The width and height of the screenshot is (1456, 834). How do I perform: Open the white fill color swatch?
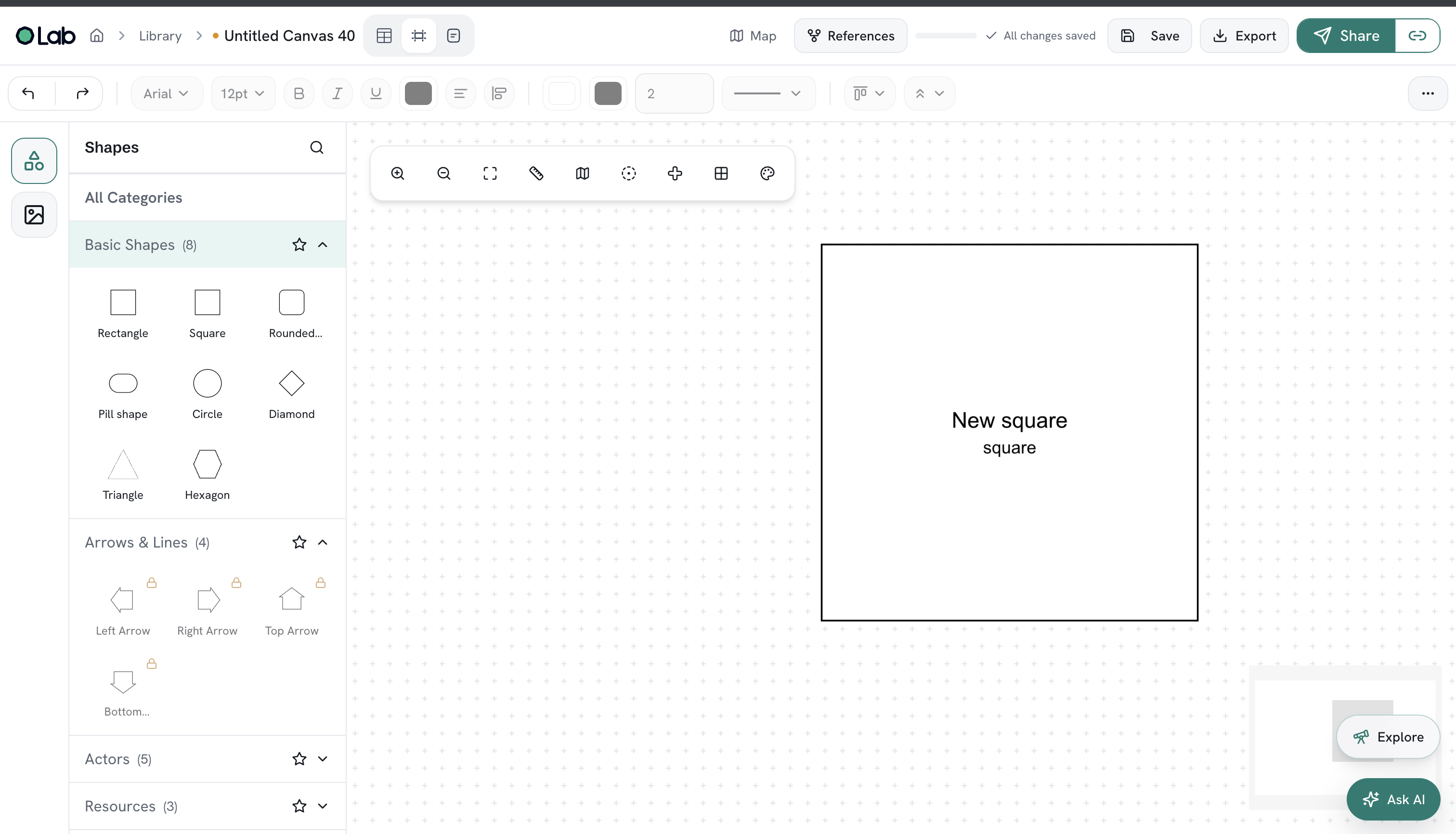(561, 93)
